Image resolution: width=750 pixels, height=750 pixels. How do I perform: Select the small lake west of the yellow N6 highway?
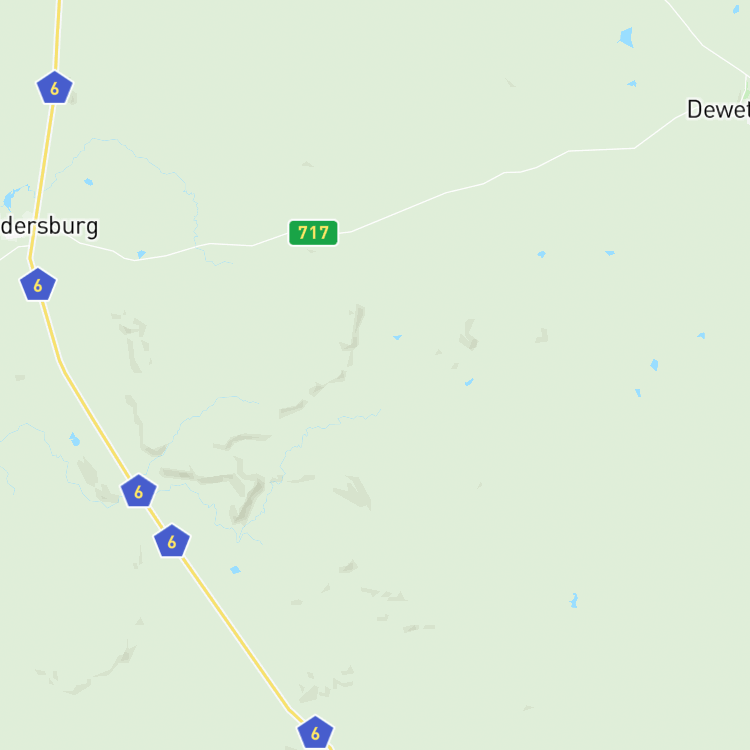pyautogui.click(x=74, y=439)
